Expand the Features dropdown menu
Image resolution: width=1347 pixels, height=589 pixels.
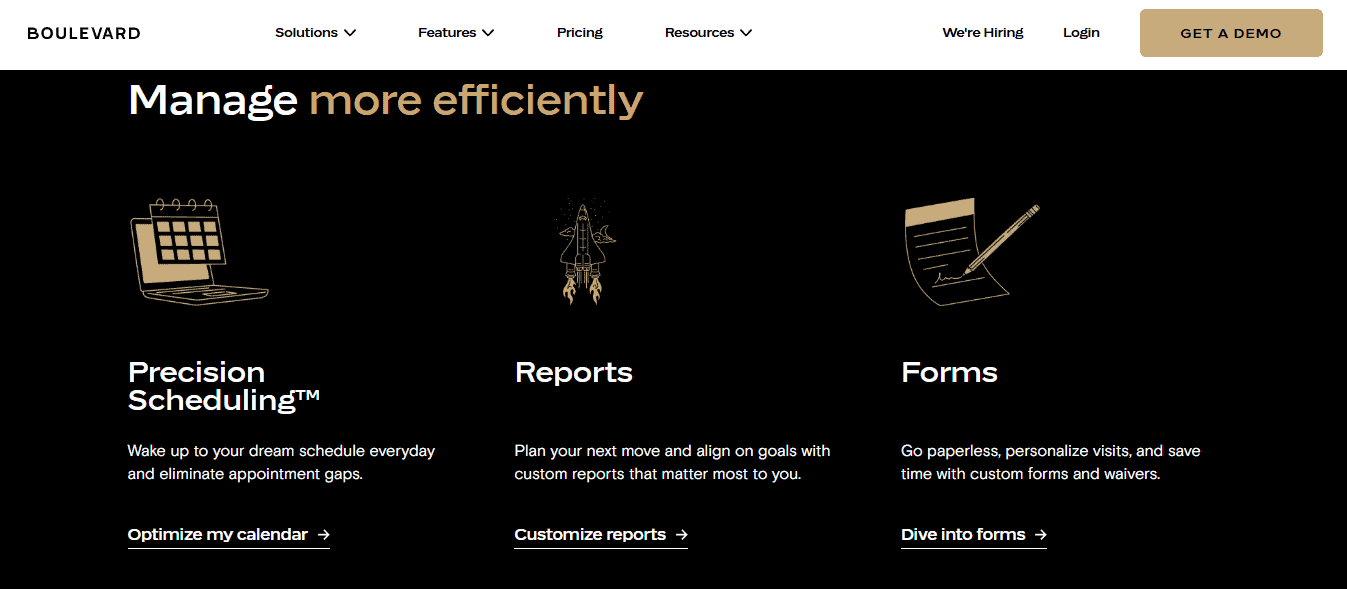456,33
